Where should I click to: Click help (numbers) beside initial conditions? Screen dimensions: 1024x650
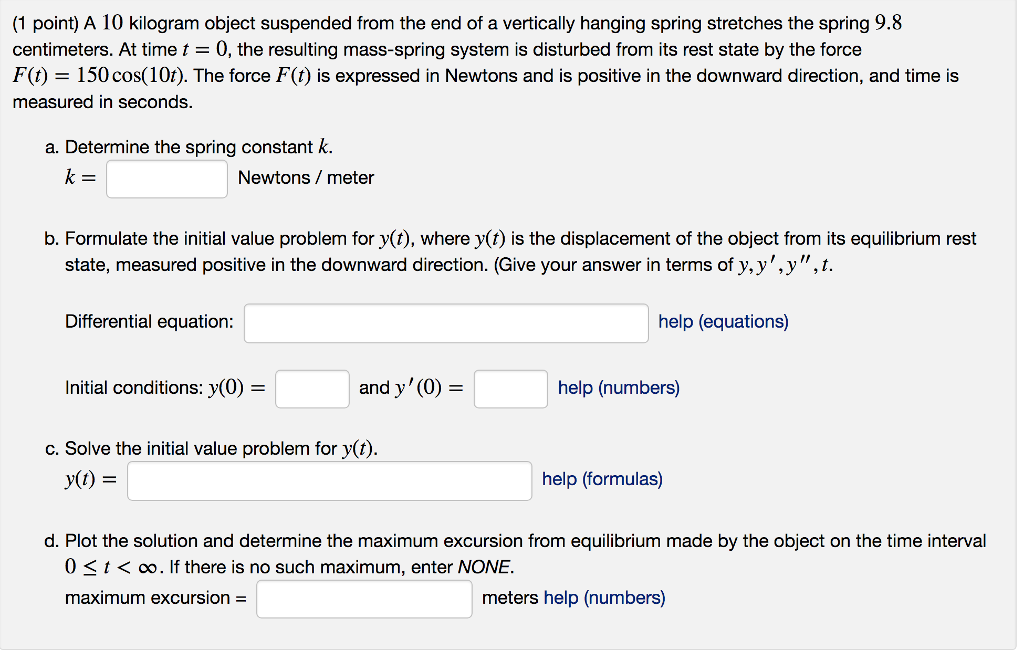617,388
